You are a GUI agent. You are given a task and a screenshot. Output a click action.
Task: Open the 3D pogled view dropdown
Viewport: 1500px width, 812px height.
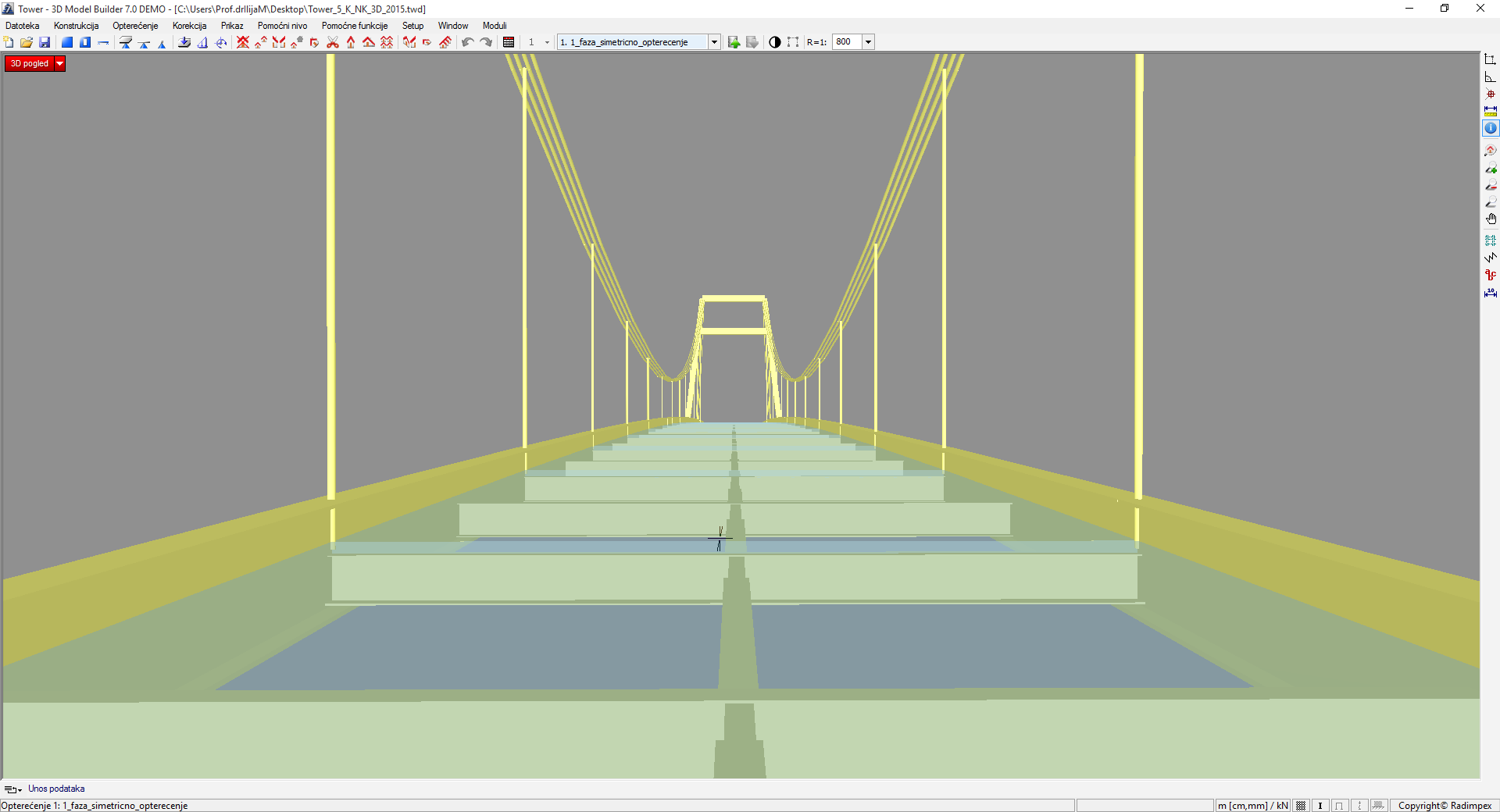[59, 64]
